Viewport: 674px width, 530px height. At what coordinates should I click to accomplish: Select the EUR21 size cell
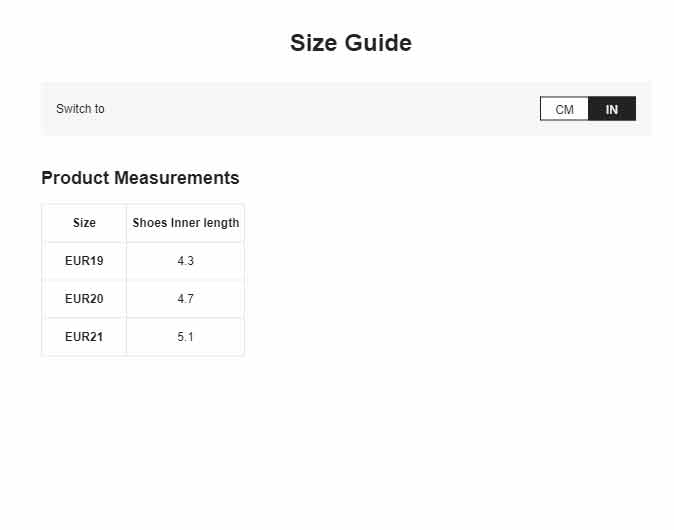(84, 337)
